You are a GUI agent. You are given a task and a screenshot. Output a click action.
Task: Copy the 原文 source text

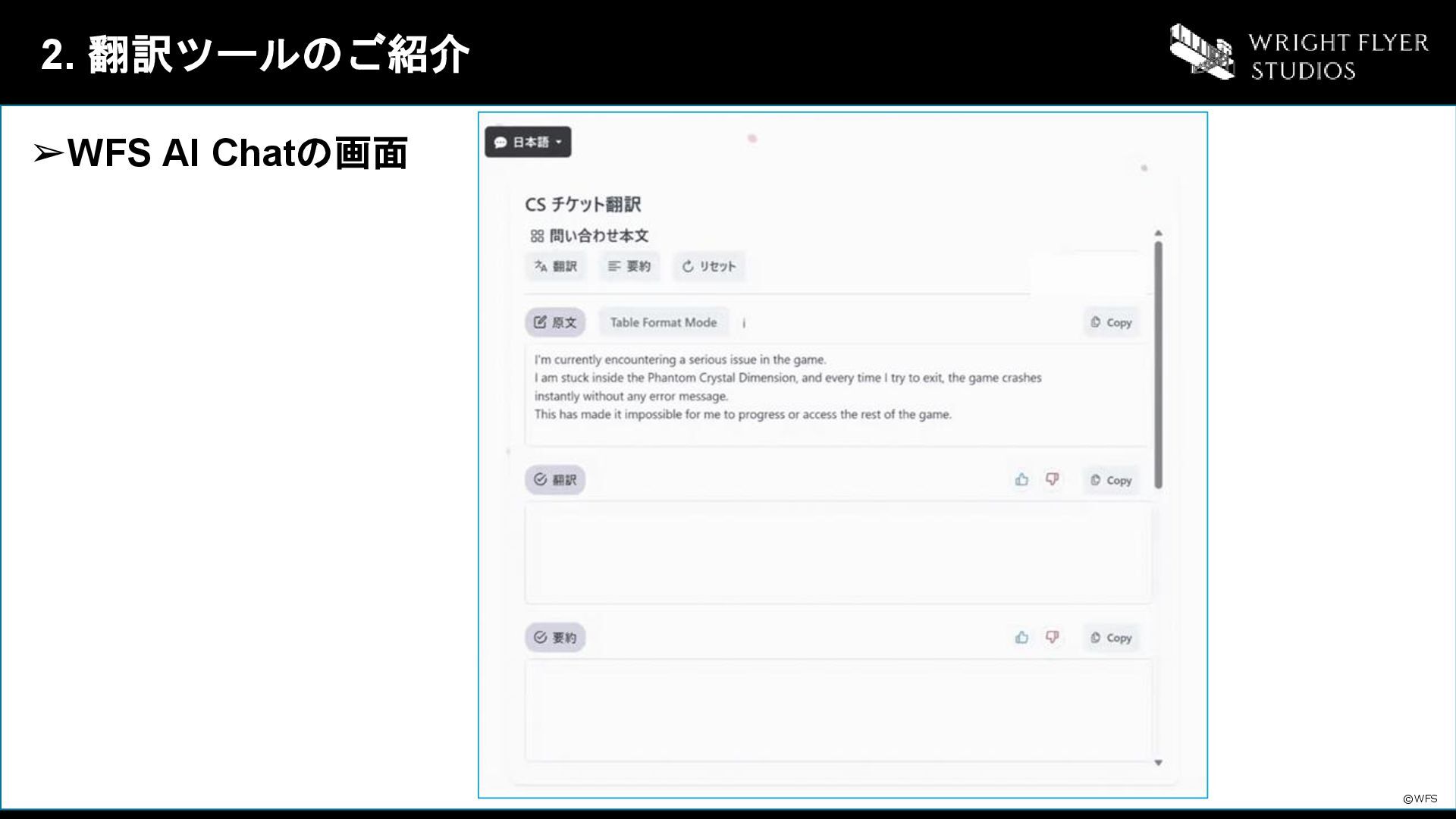point(1111,322)
